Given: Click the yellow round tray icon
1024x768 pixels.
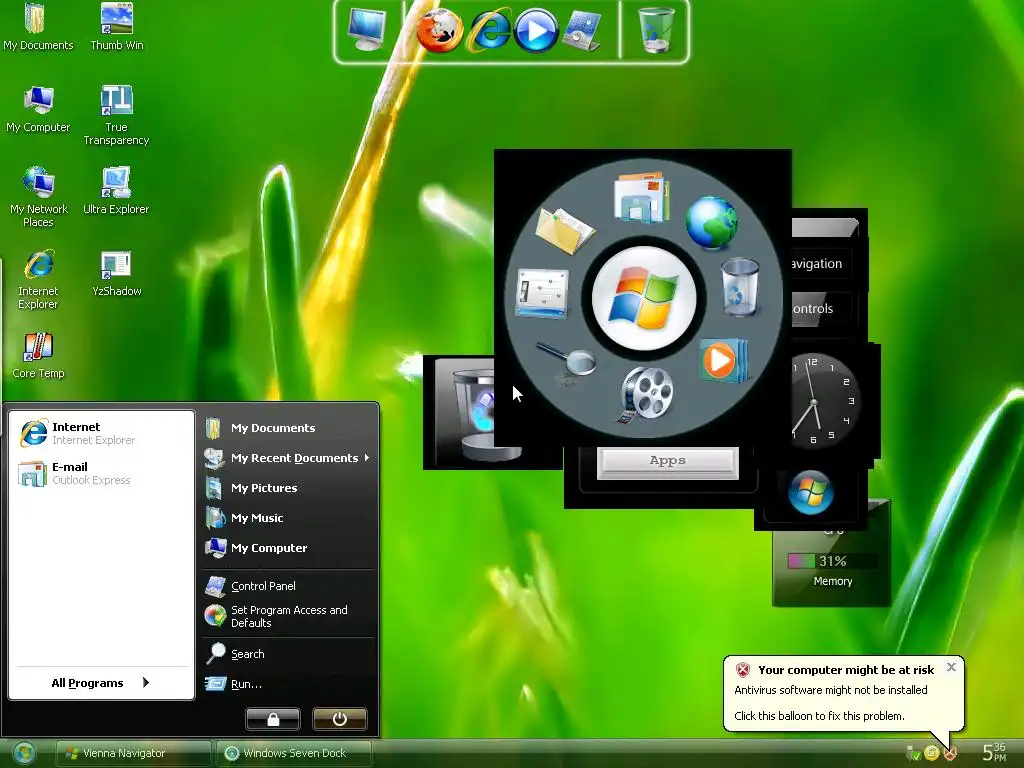Looking at the screenshot, I should [932, 754].
